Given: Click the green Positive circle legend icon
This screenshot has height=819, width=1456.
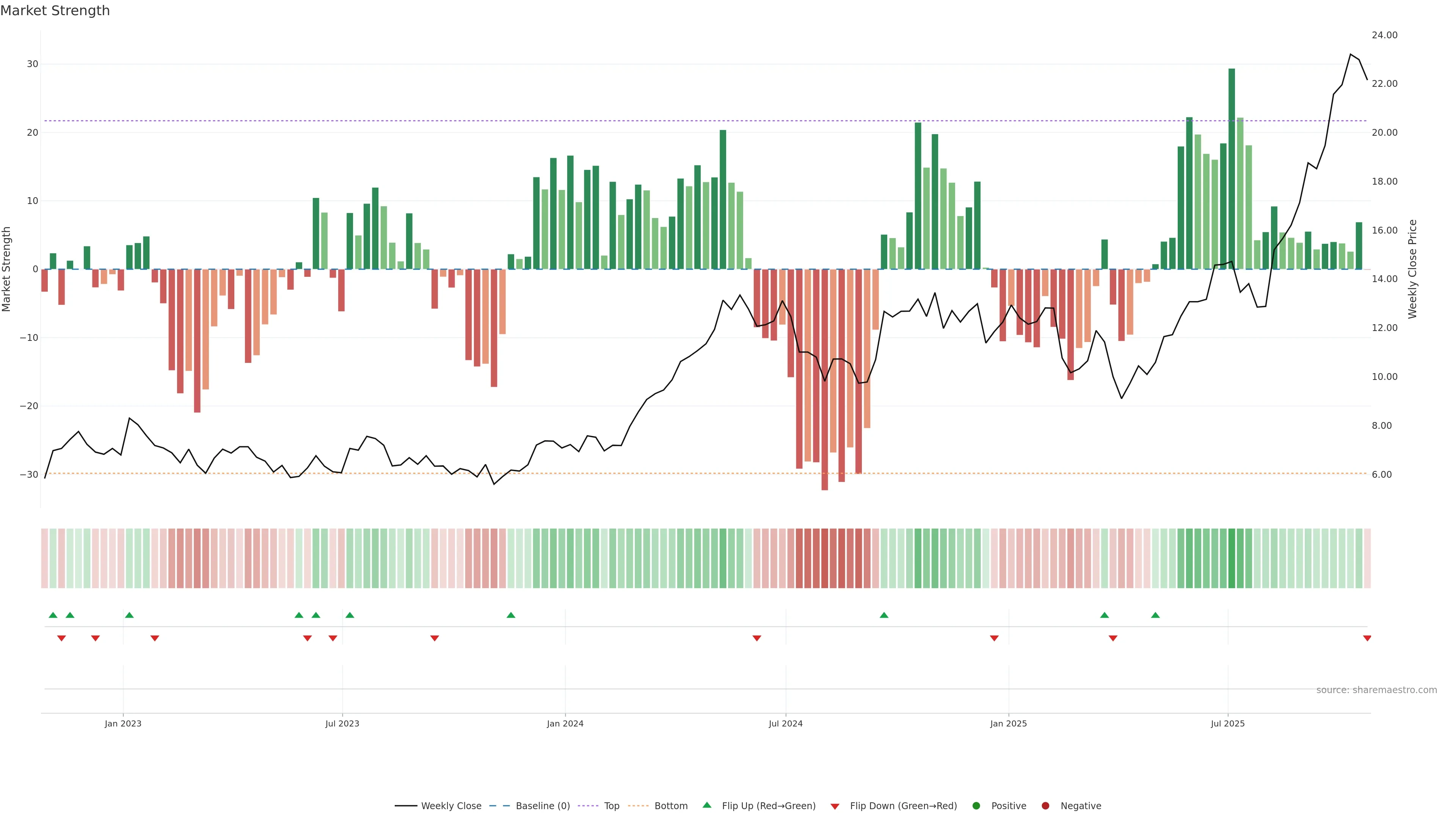Looking at the screenshot, I should [976, 806].
